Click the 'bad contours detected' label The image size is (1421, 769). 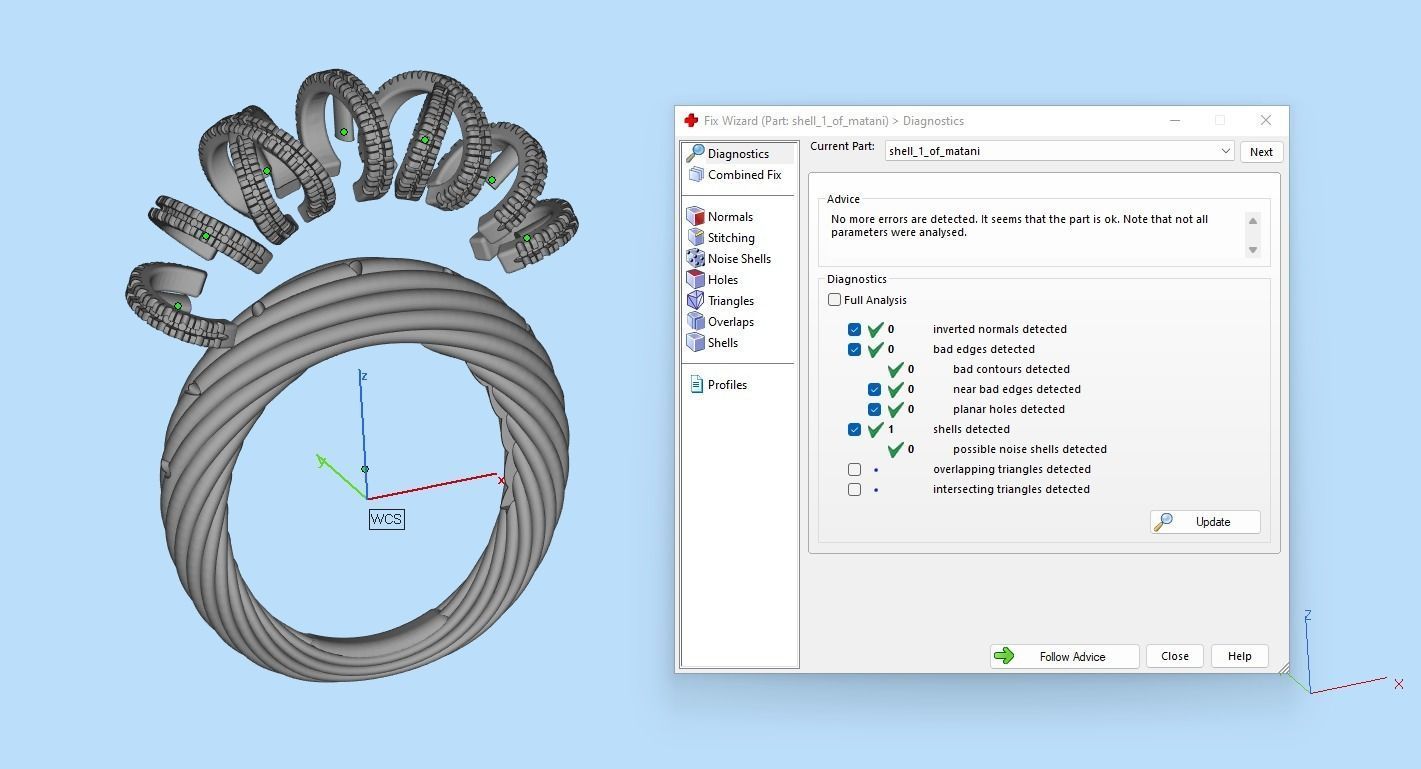coord(1011,369)
